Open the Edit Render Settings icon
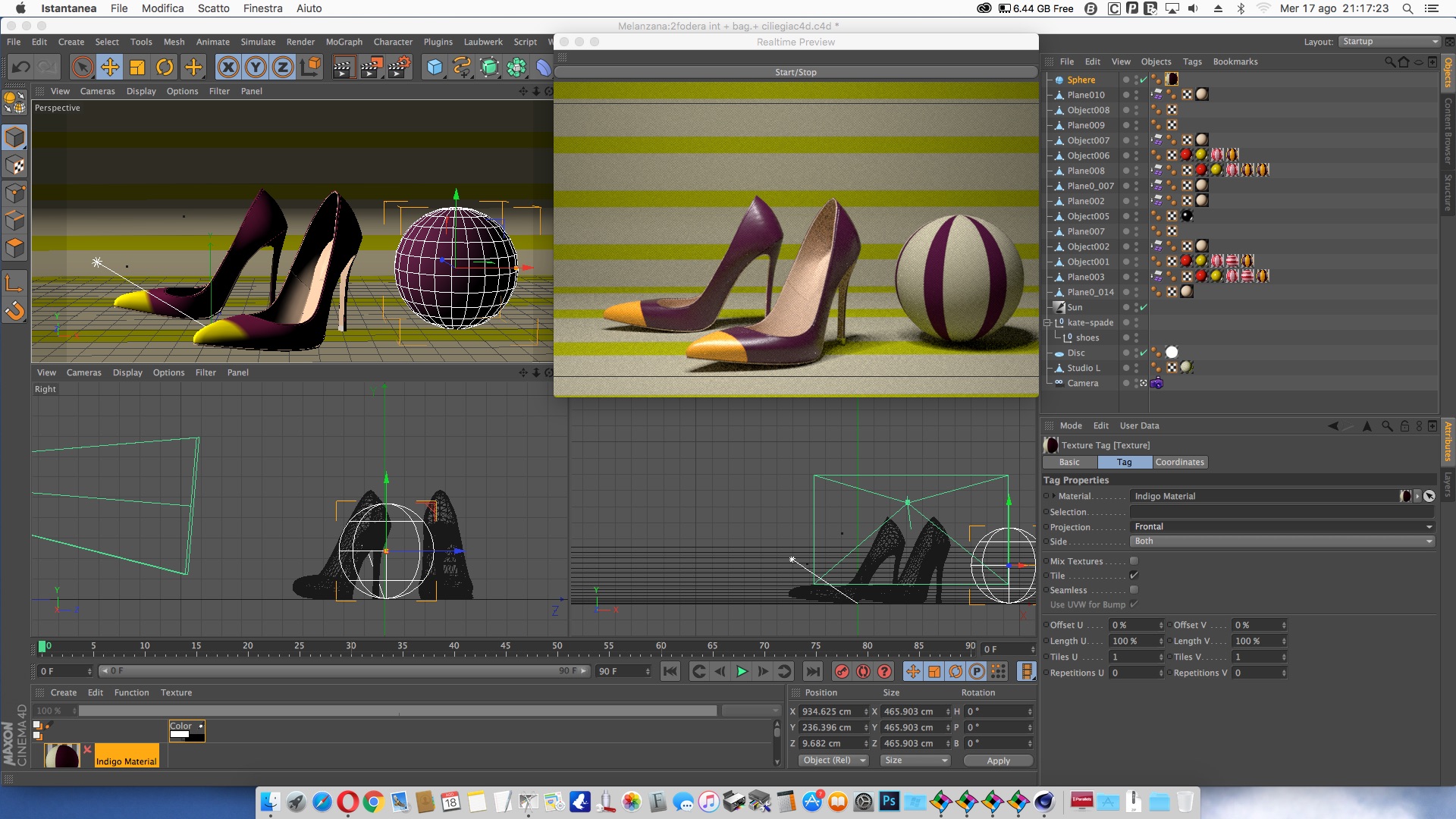This screenshot has height=819, width=1456. tap(399, 67)
